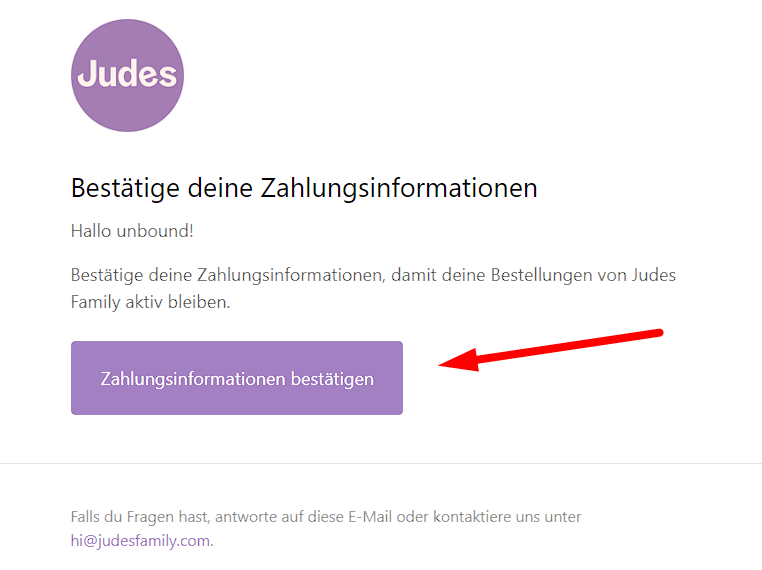Click the tail end of red arrow
The image size is (762, 570).
coord(658,332)
